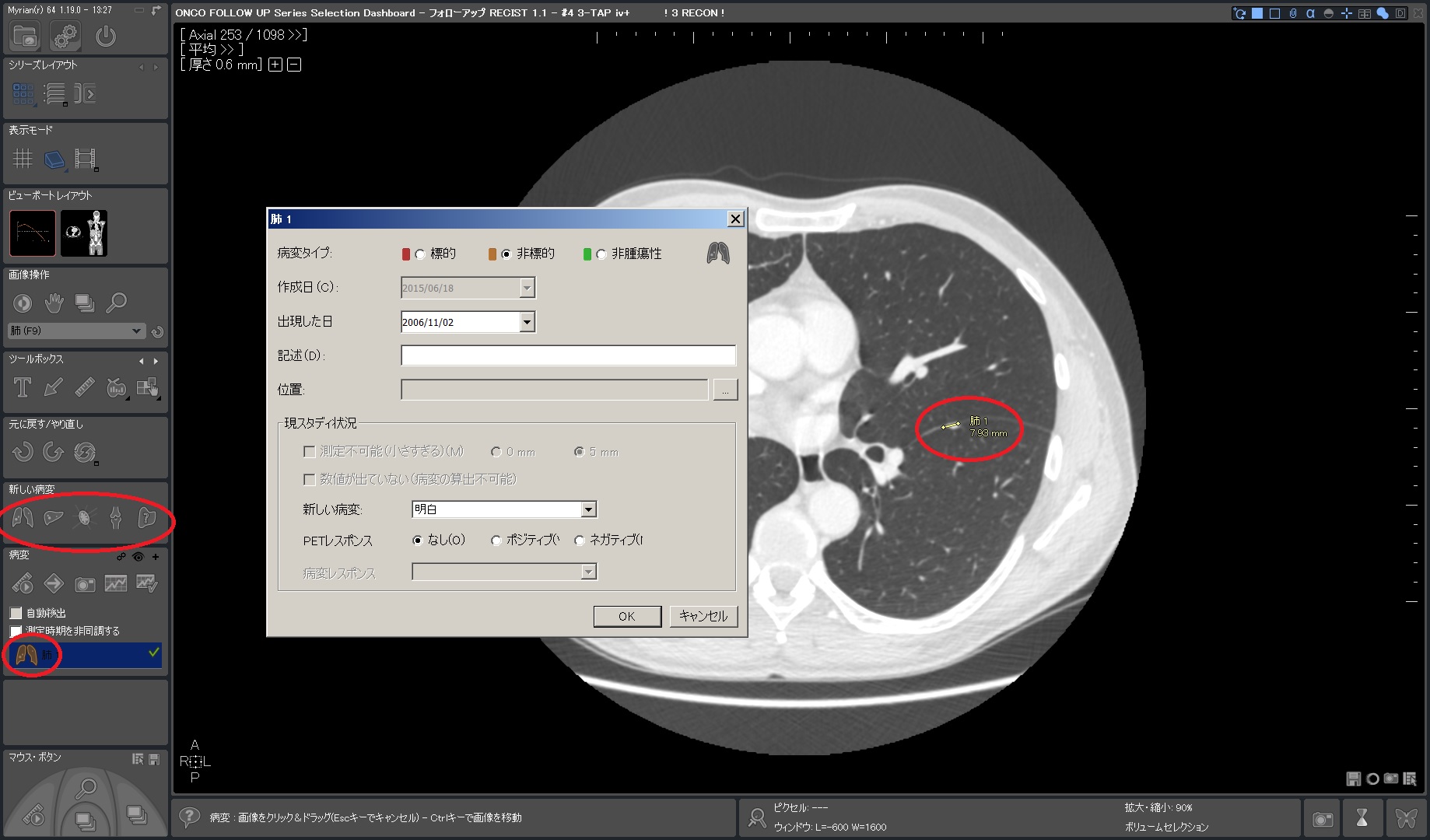Select the new liver lesion icon

[54, 517]
